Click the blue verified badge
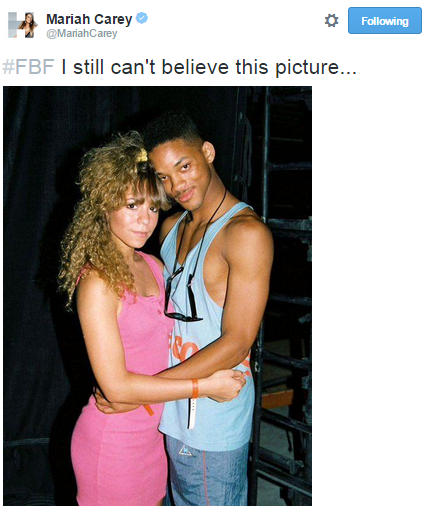 click(x=142, y=18)
